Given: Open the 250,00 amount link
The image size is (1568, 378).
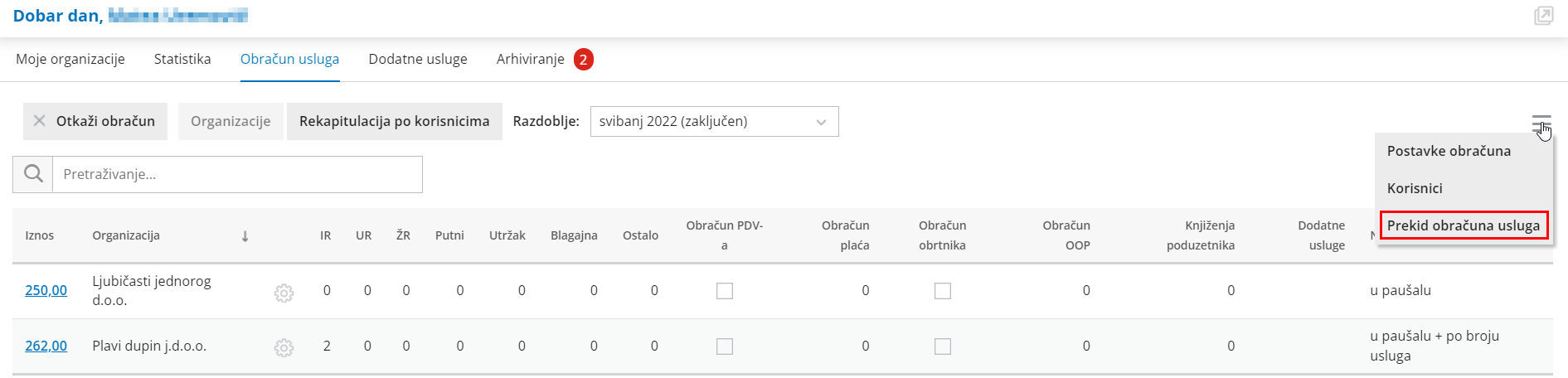Looking at the screenshot, I should (46, 291).
